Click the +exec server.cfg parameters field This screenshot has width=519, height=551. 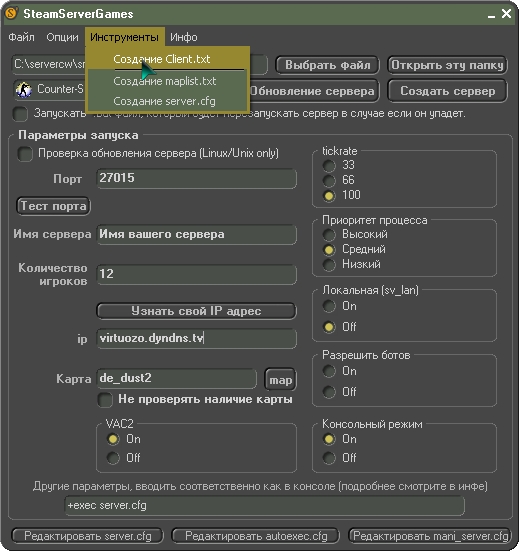[x=265, y=506]
